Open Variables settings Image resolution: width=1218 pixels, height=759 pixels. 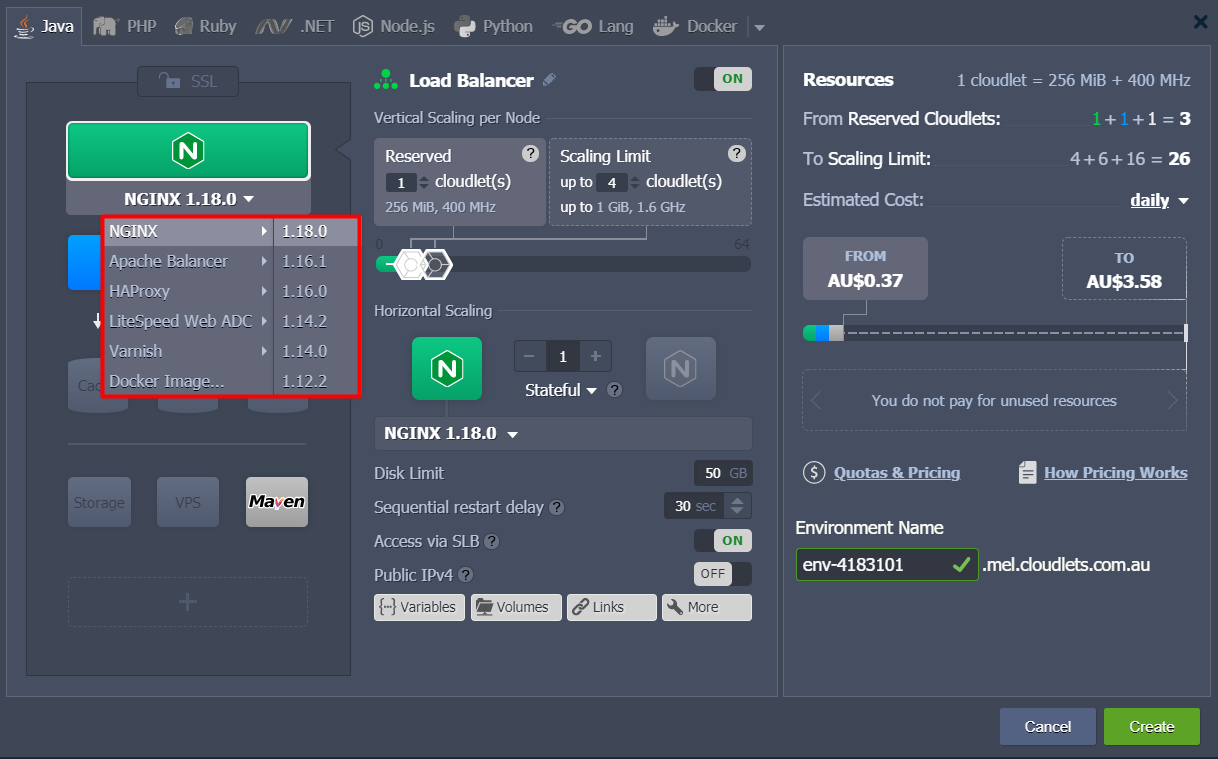click(419, 607)
